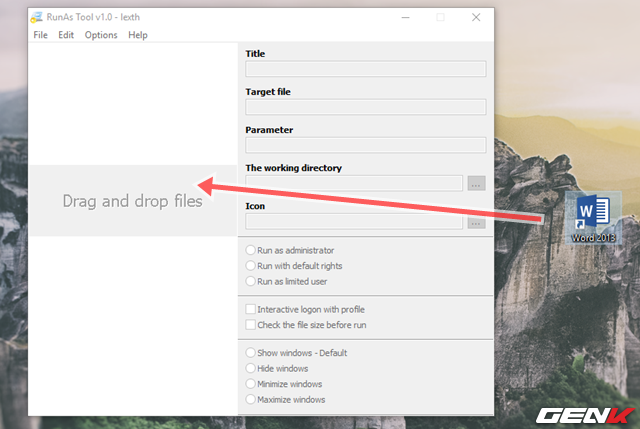Click the Title input field
Screen dimensions: 640x429
[365, 70]
